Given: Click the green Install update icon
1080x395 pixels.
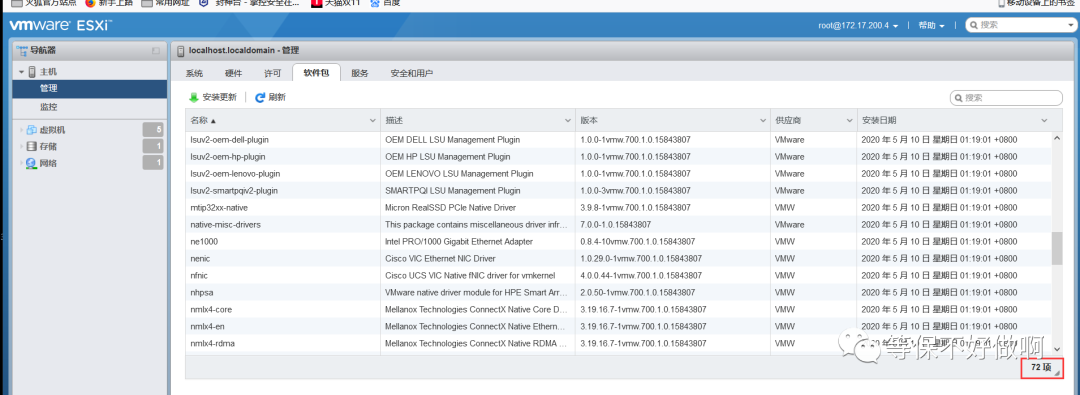Looking at the screenshot, I should 194,98.
